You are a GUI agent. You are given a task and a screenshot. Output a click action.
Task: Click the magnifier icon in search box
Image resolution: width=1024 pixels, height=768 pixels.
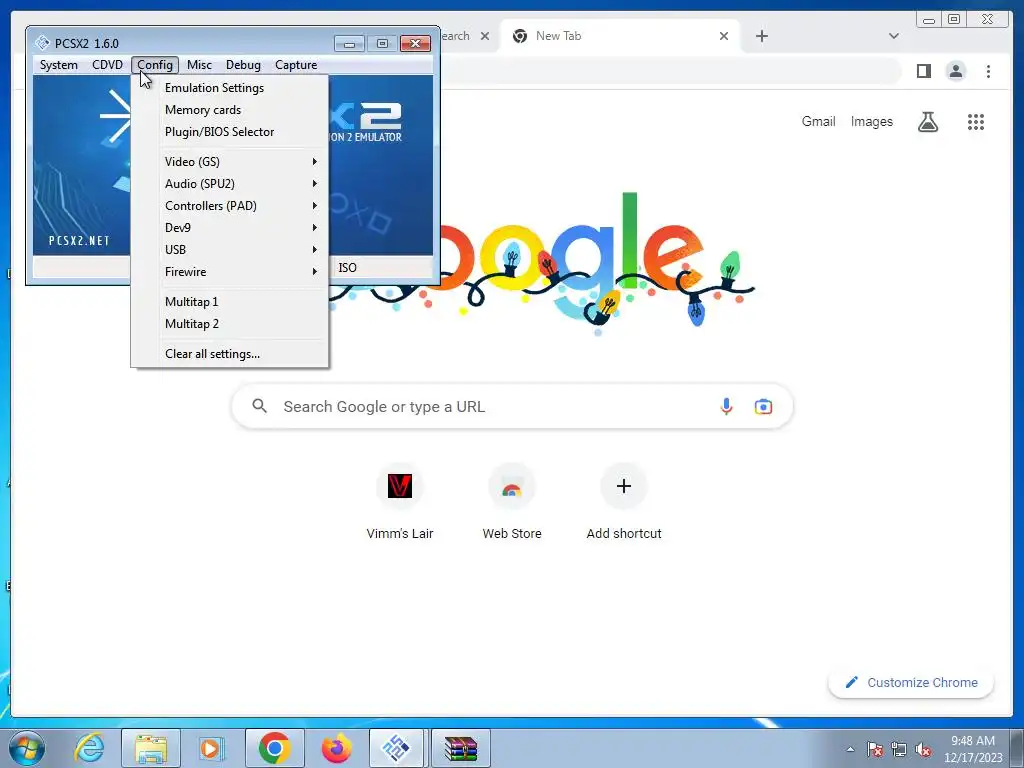click(259, 406)
